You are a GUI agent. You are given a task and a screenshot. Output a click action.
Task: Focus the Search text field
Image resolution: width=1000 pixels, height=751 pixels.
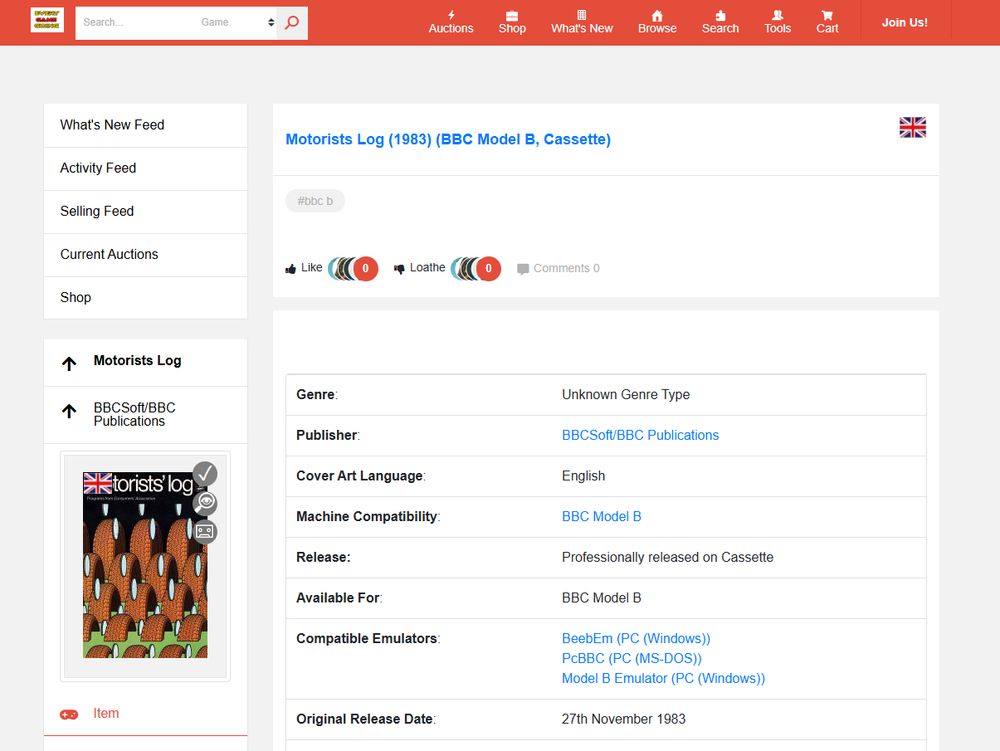pos(135,23)
